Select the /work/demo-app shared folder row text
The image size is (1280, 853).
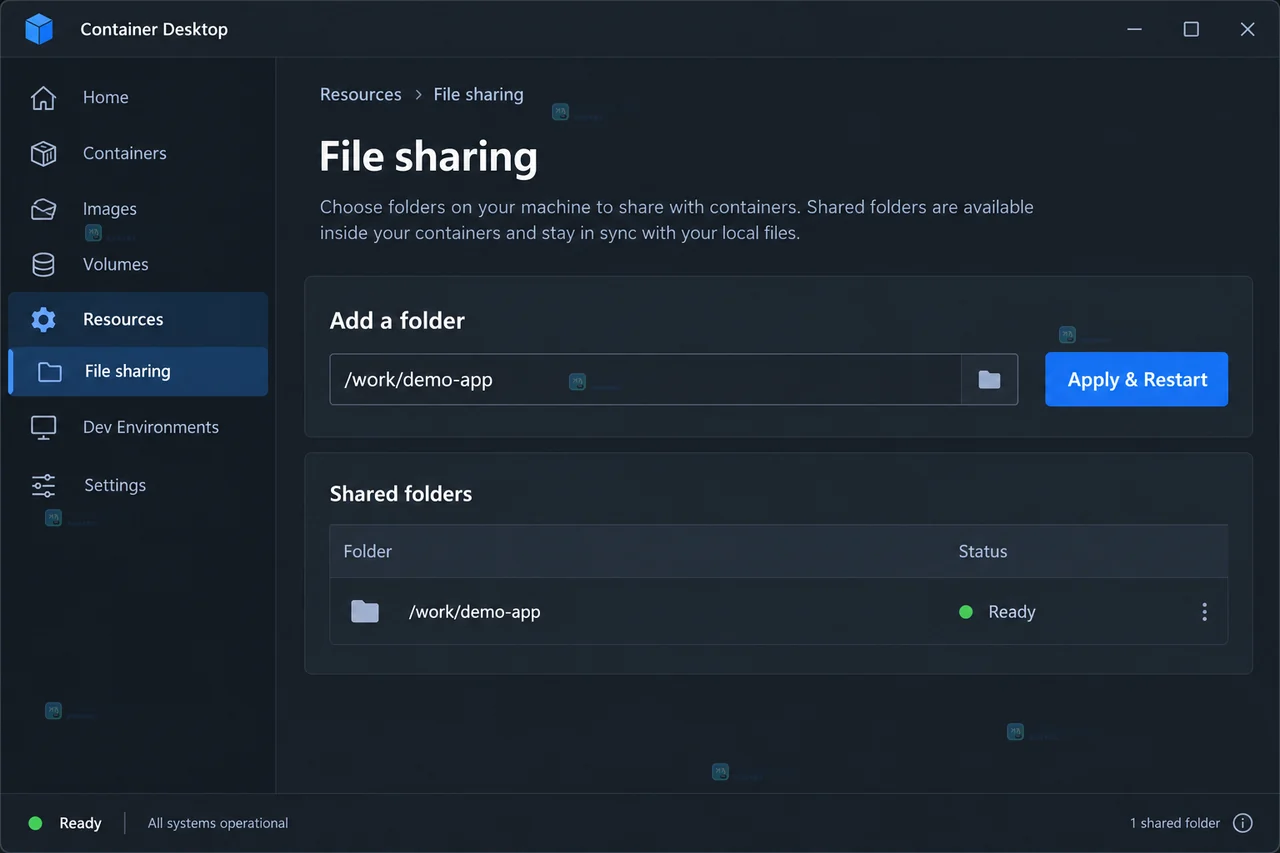point(474,611)
